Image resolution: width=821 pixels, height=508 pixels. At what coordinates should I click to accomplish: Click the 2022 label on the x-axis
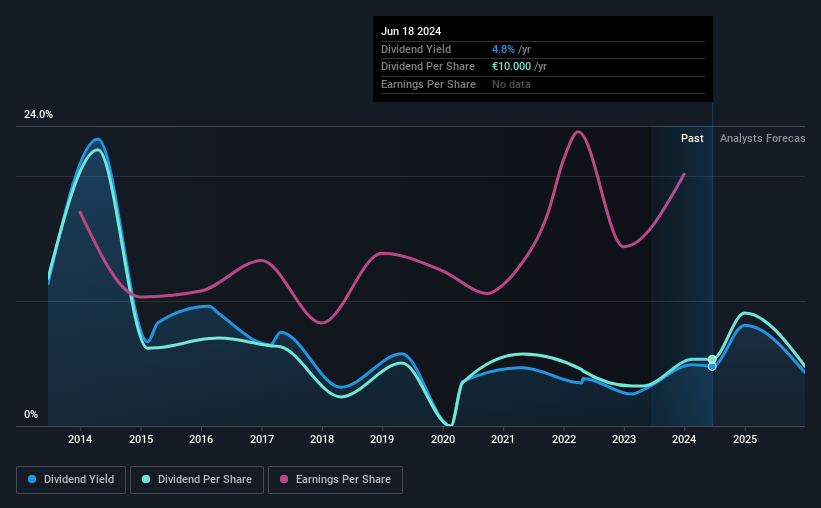564,439
